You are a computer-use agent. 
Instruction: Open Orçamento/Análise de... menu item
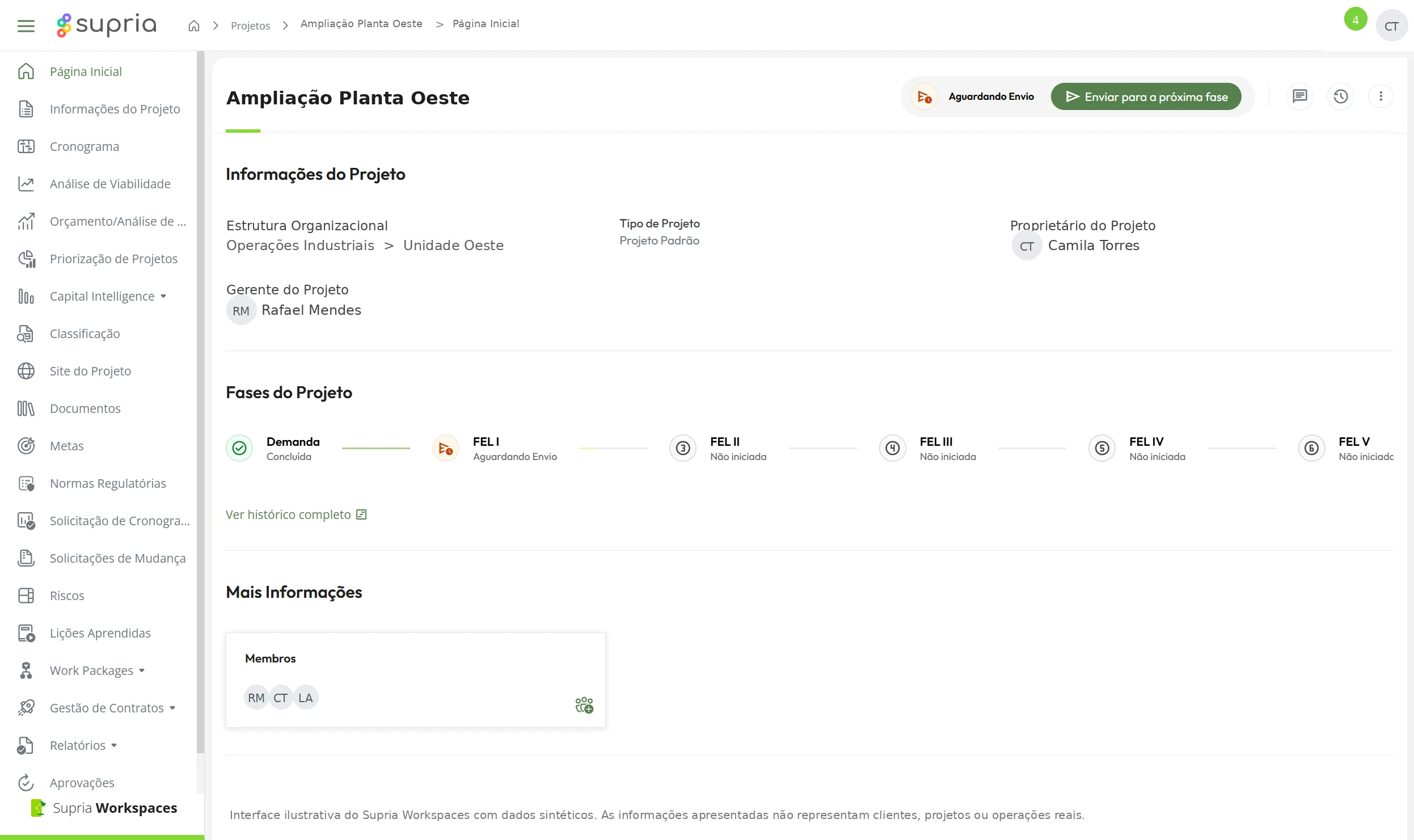[x=99, y=221]
